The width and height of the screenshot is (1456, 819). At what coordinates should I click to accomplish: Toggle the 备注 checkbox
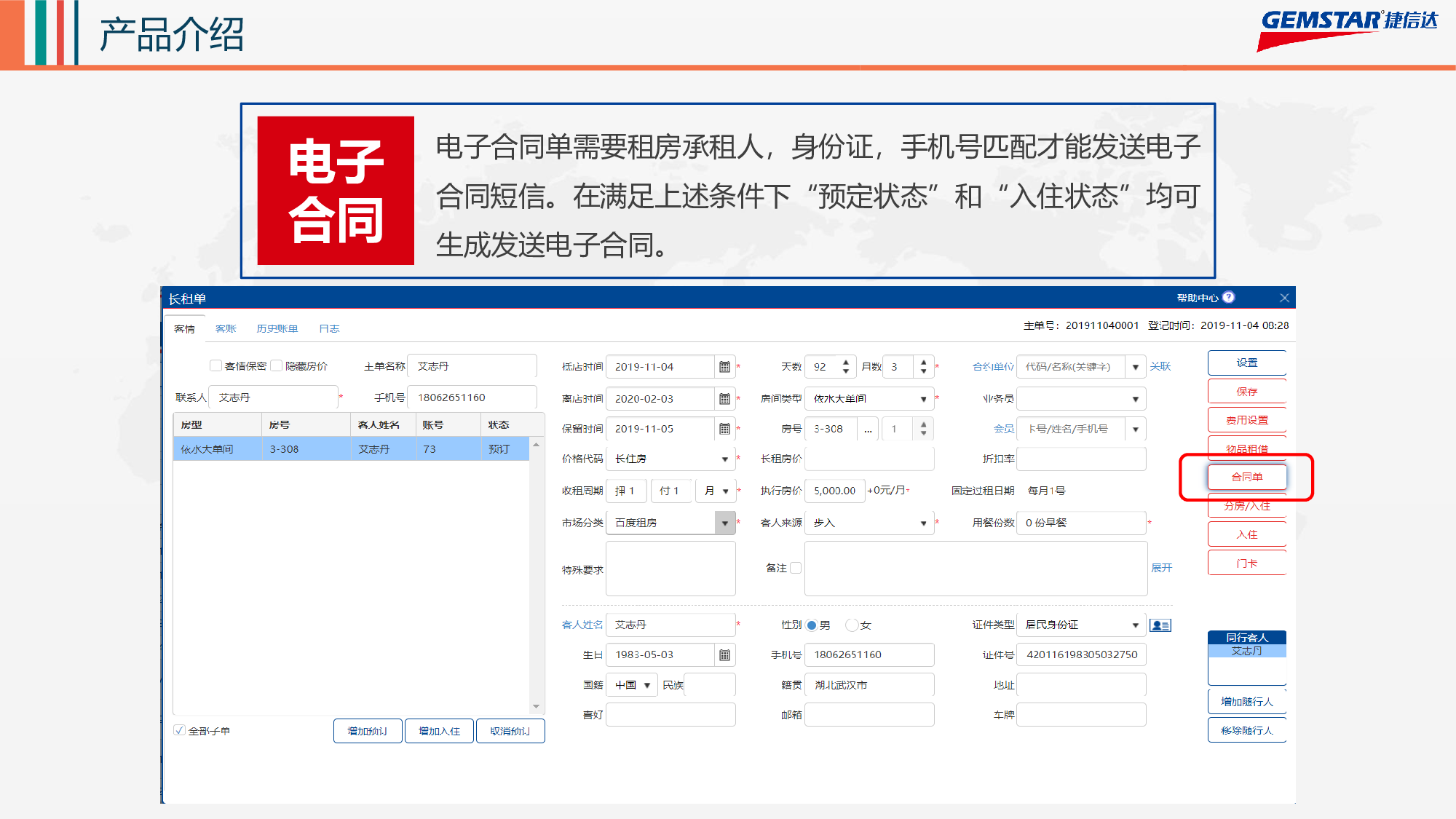click(x=796, y=568)
